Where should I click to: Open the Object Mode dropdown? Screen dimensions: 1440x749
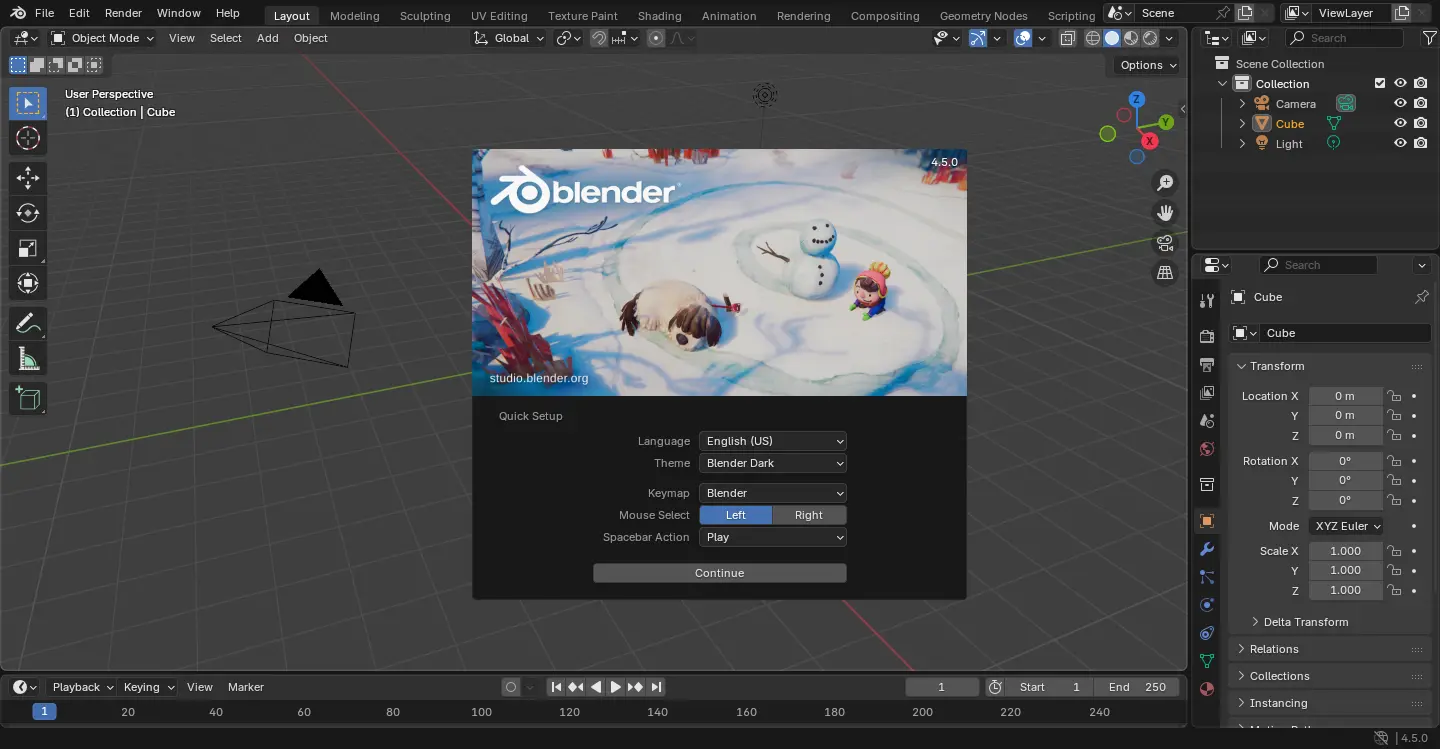(x=103, y=38)
